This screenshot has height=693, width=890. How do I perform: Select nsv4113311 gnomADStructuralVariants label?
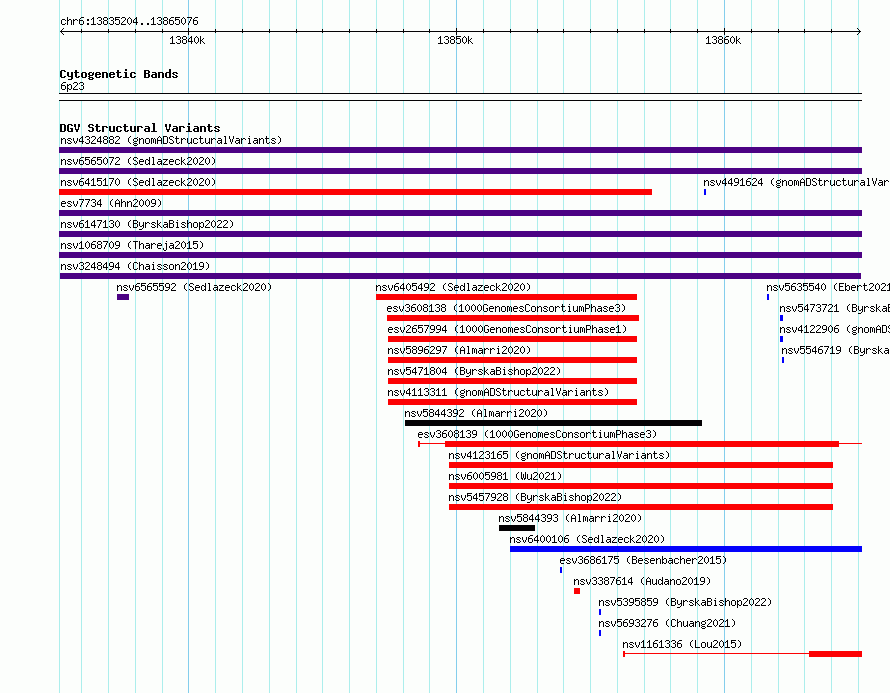pos(498,392)
